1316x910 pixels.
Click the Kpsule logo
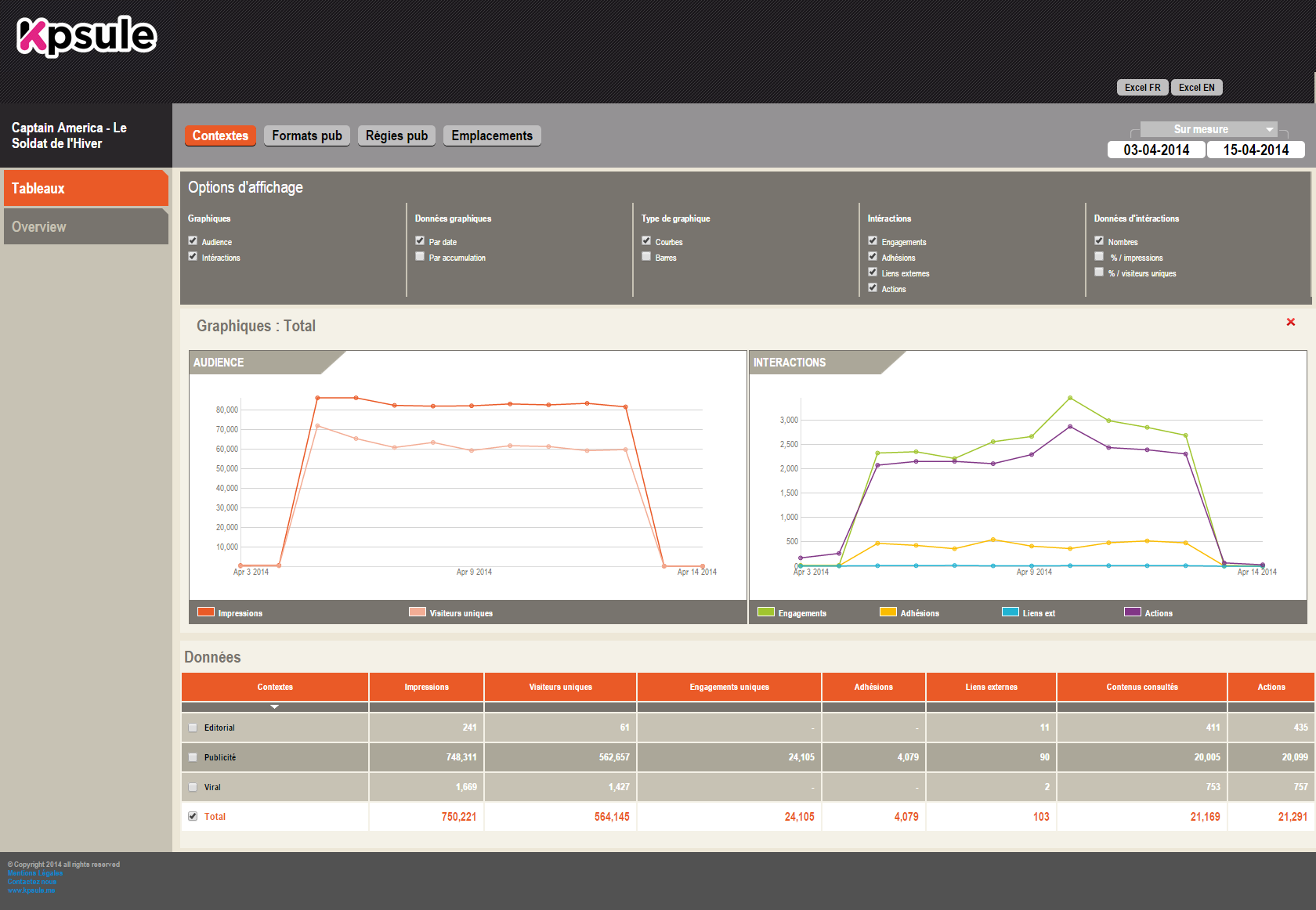click(86, 36)
